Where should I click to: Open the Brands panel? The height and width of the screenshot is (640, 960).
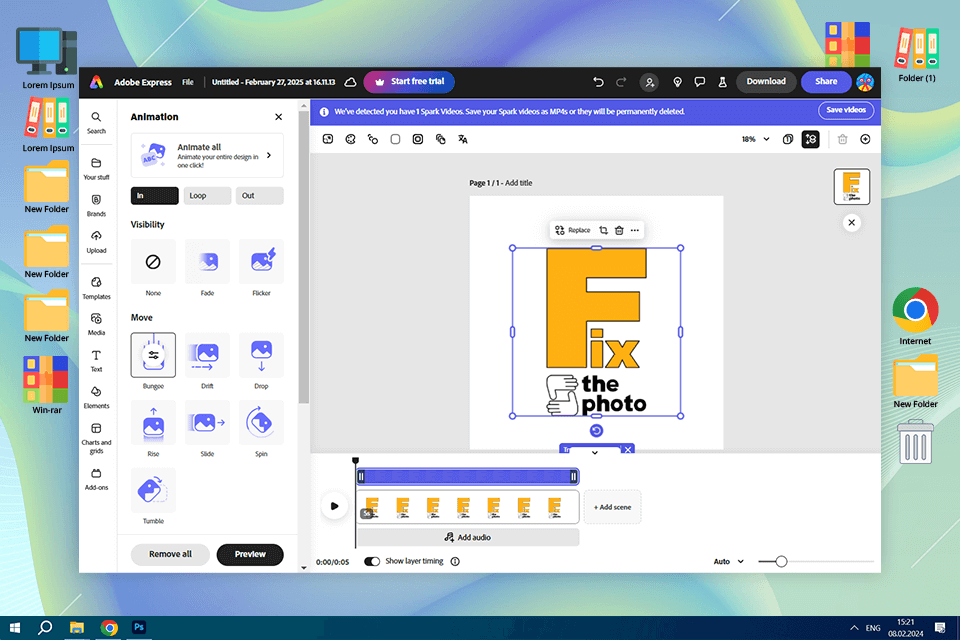pos(96,205)
